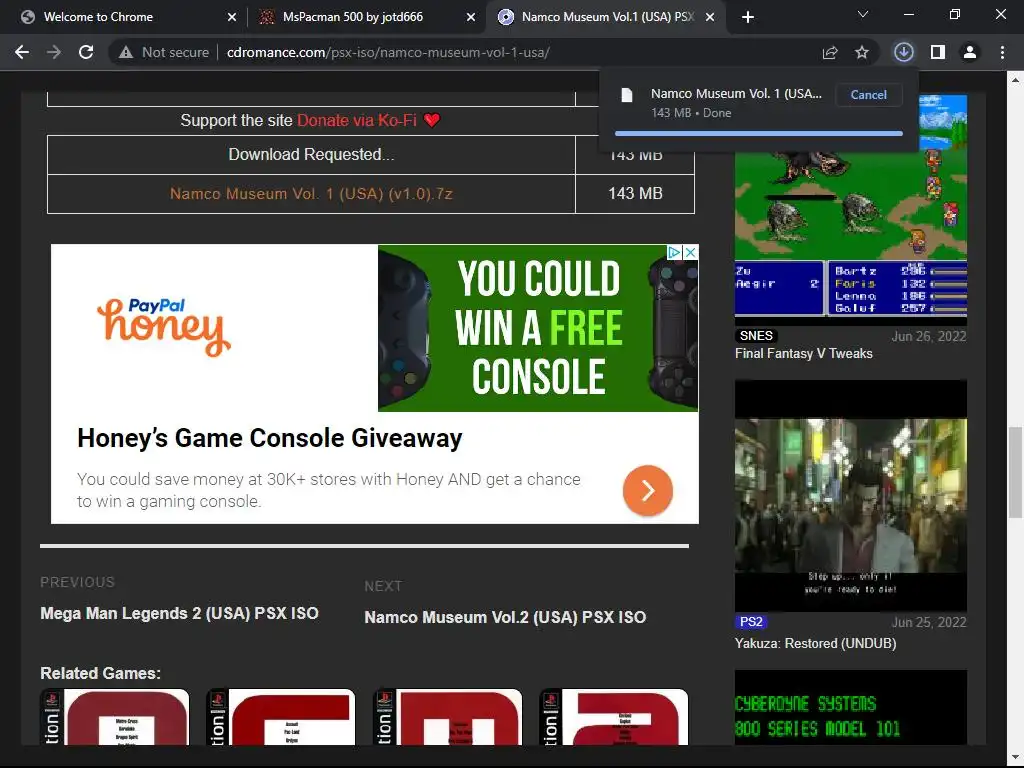Screen dimensions: 1024x768
Task: Open Honey's Game Console Giveaway headline
Action: (269, 438)
